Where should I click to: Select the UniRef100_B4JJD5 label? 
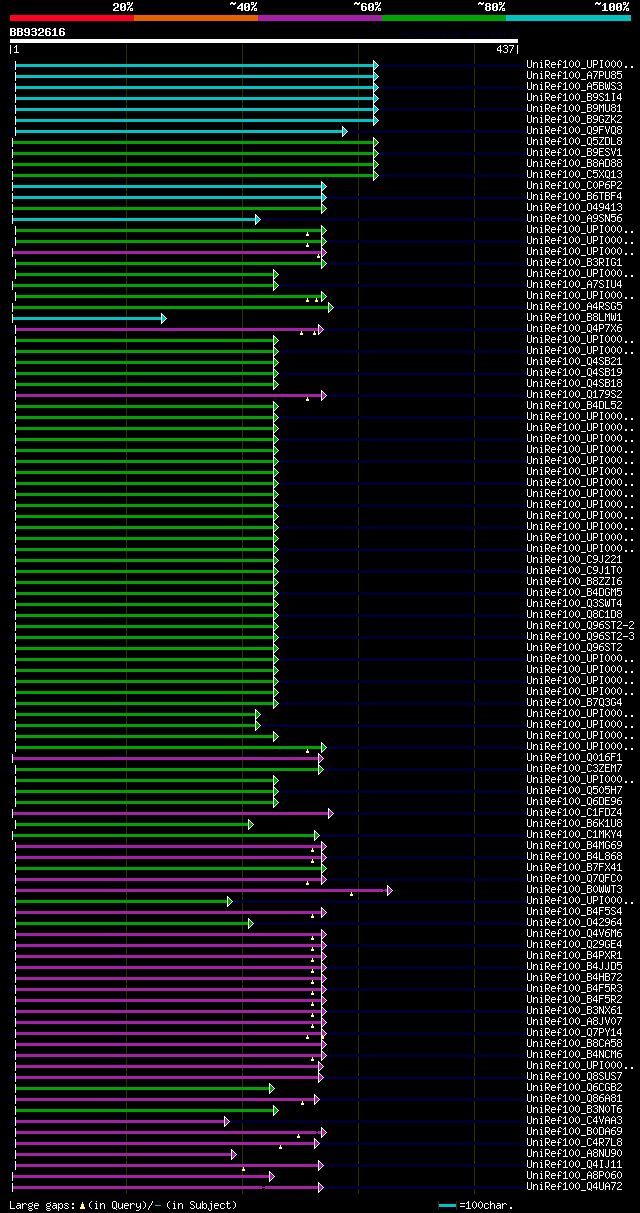(x=574, y=966)
